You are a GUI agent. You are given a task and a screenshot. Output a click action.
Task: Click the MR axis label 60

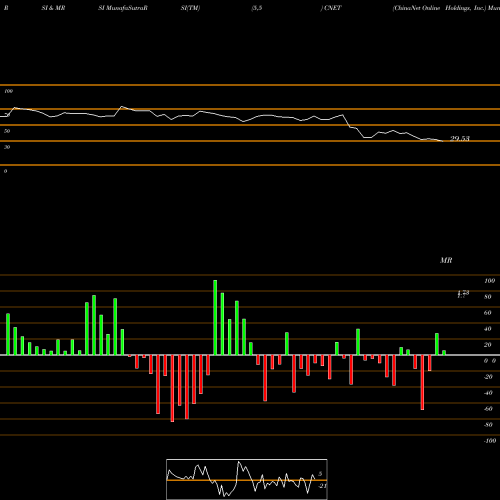(x=488, y=313)
